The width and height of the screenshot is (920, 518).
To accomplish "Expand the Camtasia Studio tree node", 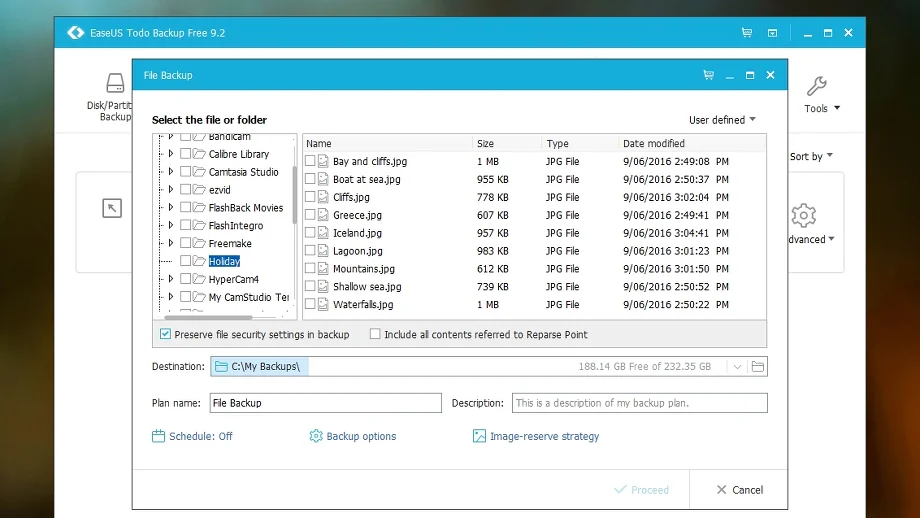I will pos(171,171).
